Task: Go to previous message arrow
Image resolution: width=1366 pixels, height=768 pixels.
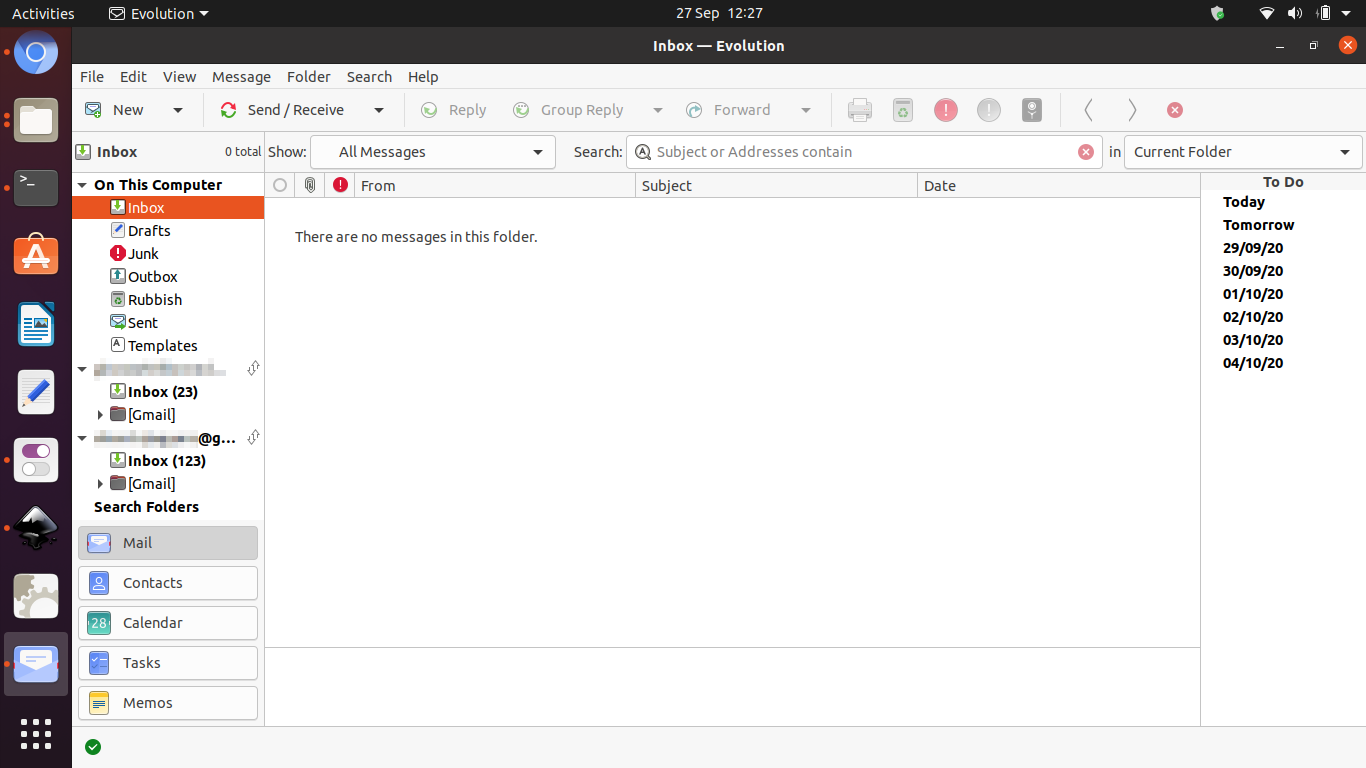Action: pos(1088,110)
